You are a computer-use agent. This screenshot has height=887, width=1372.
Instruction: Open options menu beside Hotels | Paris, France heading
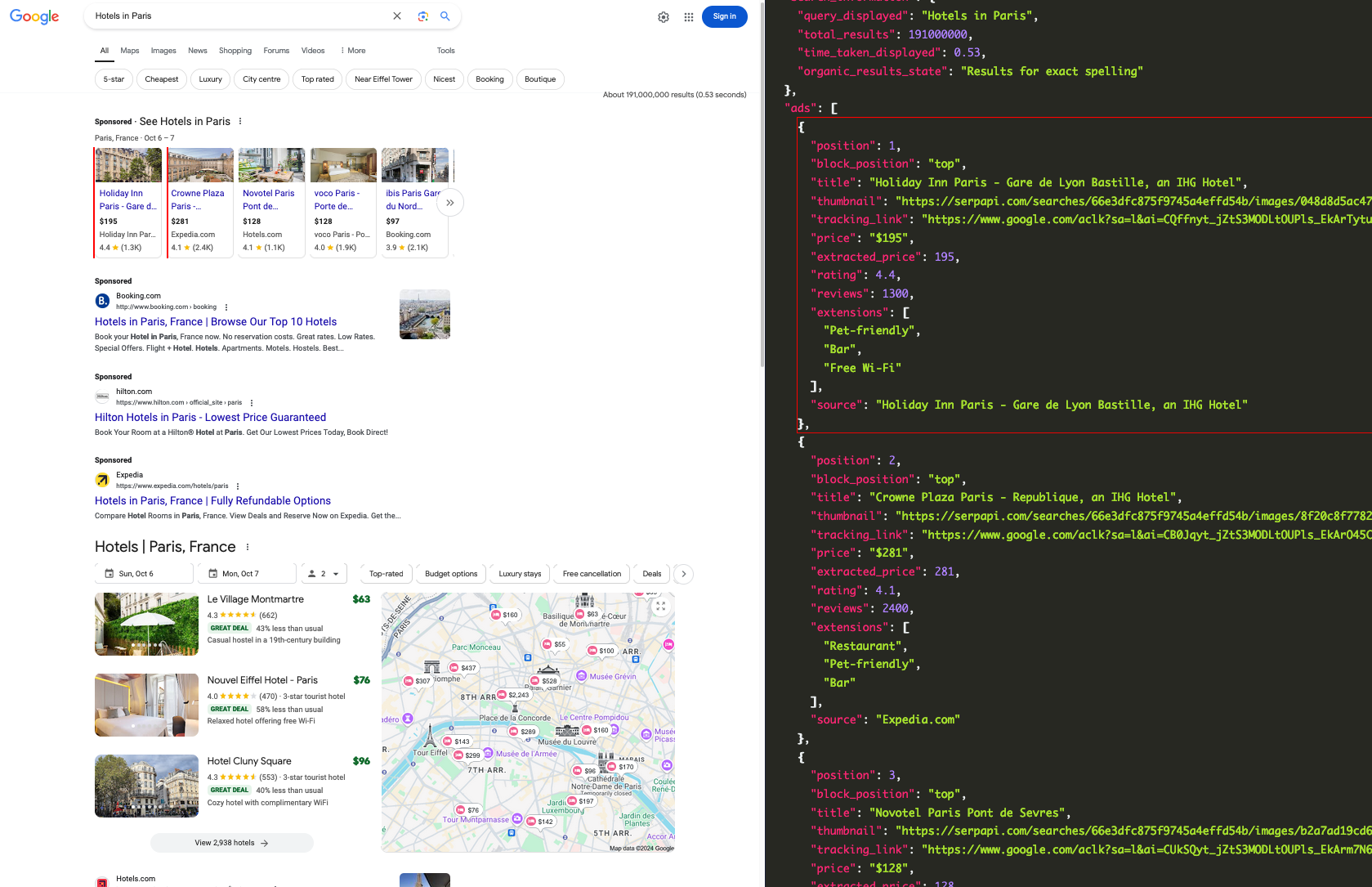pos(248,548)
